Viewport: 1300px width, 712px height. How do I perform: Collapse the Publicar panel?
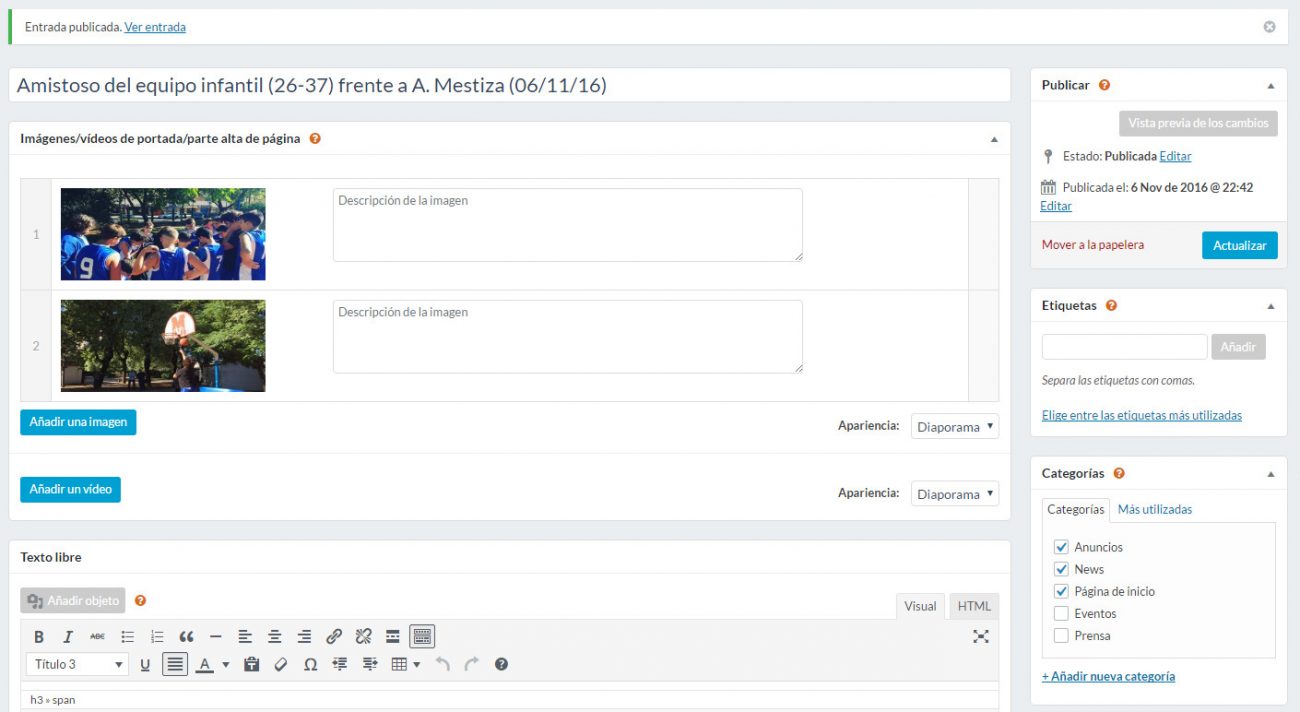pyautogui.click(x=1271, y=86)
